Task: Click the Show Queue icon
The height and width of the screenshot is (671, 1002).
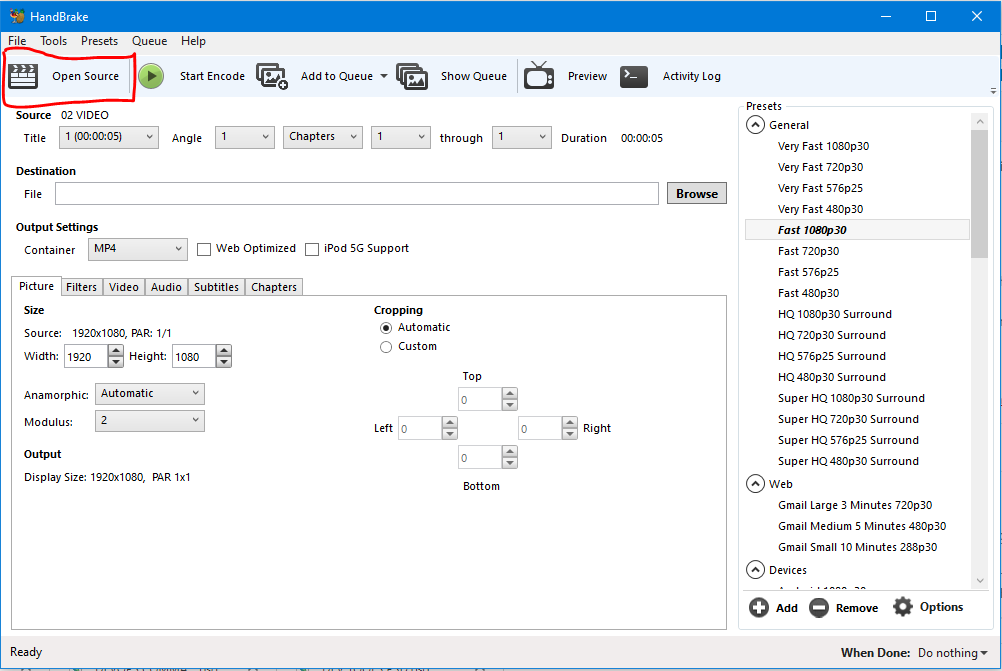Action: pyautogui.click(x=412, y=76)
